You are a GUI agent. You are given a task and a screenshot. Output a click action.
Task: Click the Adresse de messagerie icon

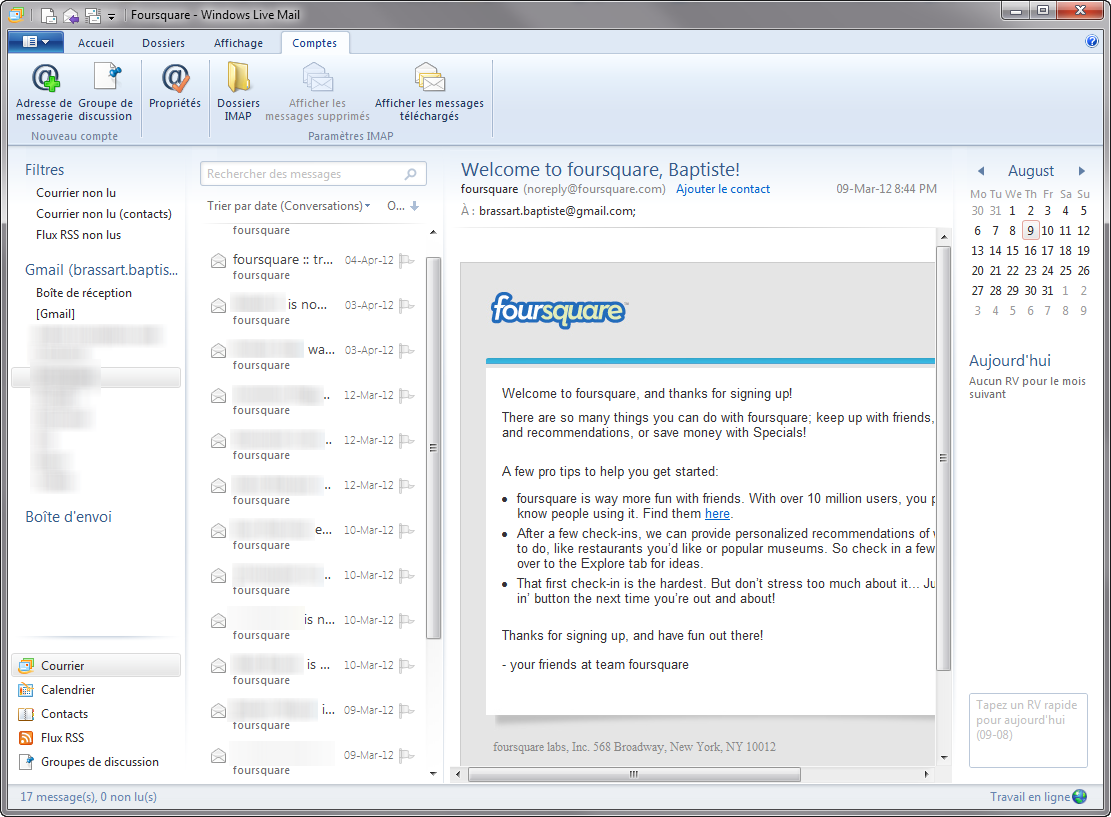tap(45, 78)
